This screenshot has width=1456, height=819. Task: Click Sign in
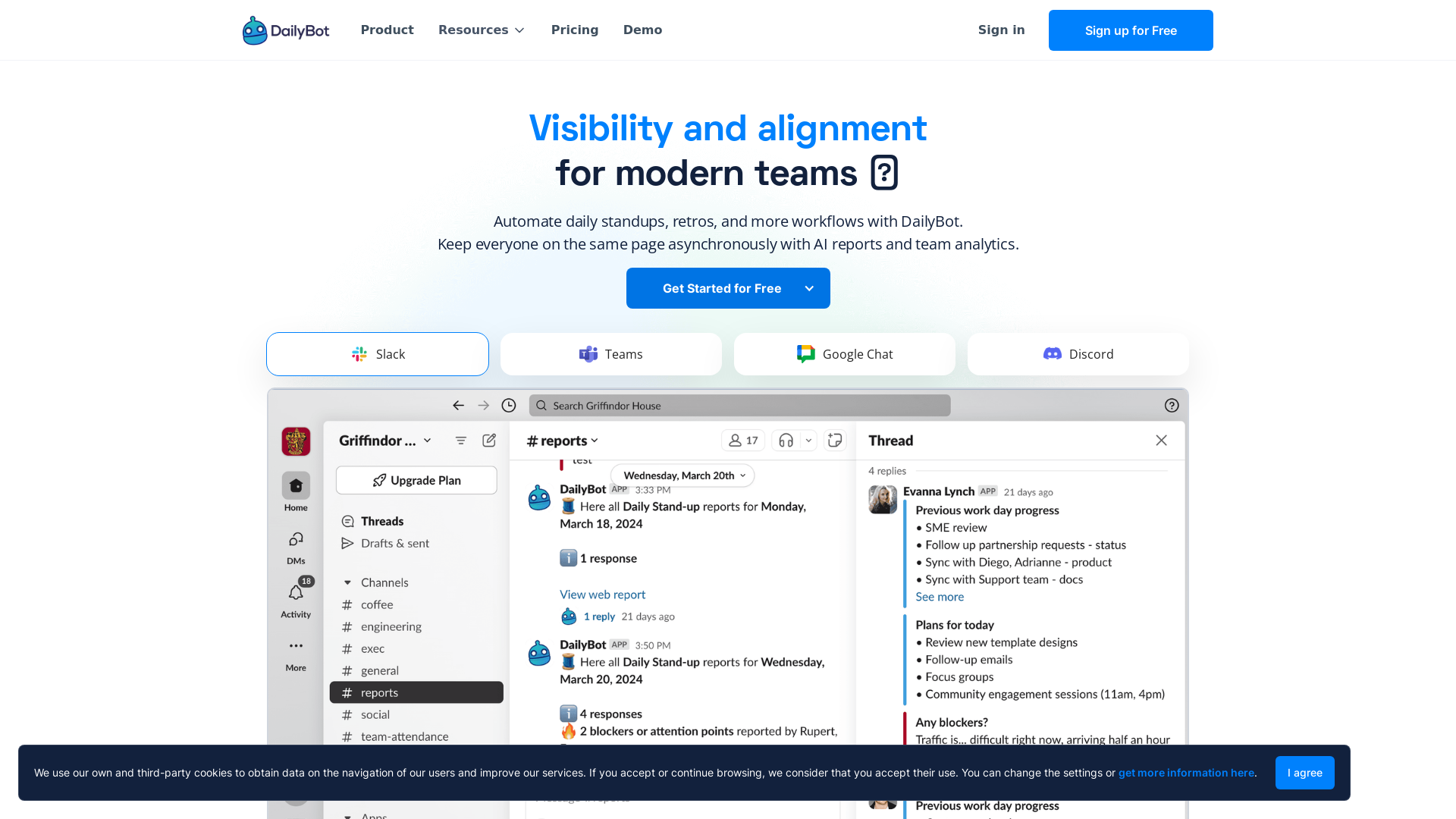1002,30
